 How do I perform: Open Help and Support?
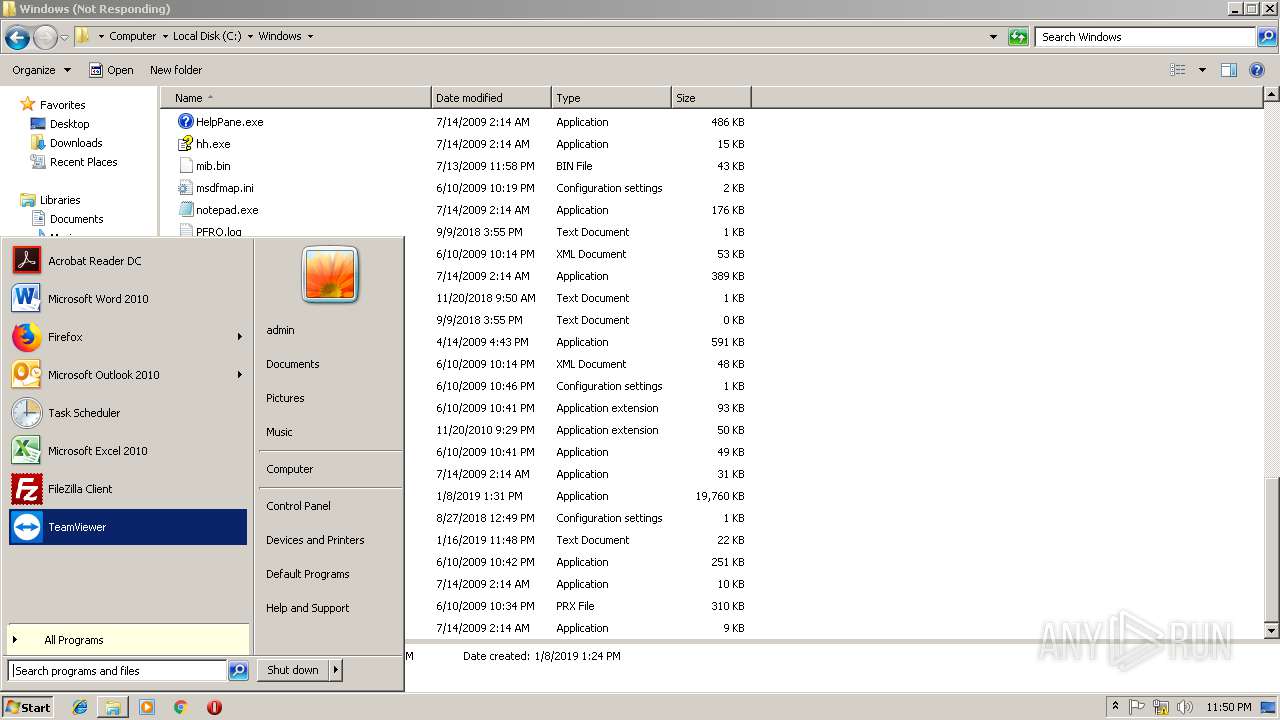(x=308, y=608)
